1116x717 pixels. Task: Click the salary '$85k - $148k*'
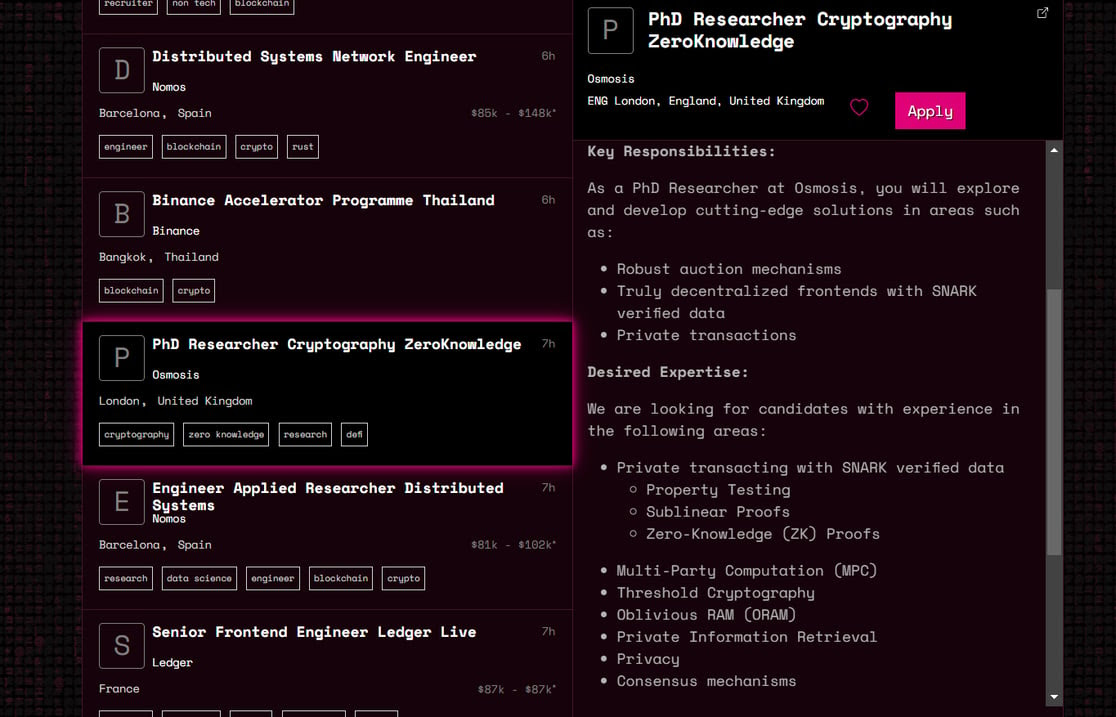(x=513, y=113)
